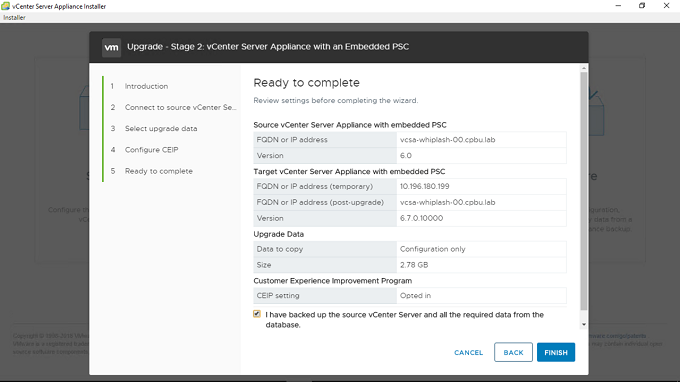
Task: Click the vm logo in dialog header
Action: [111, 48]
